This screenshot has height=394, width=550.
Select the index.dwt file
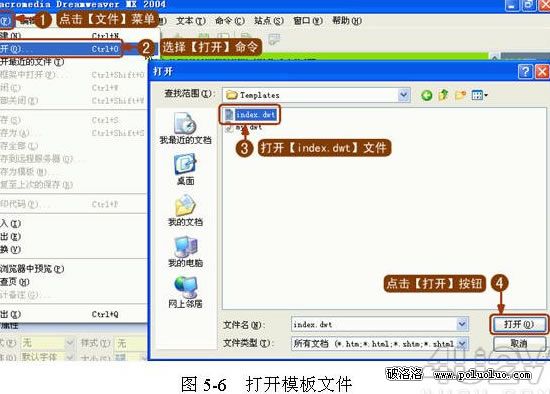coord(250,114)
